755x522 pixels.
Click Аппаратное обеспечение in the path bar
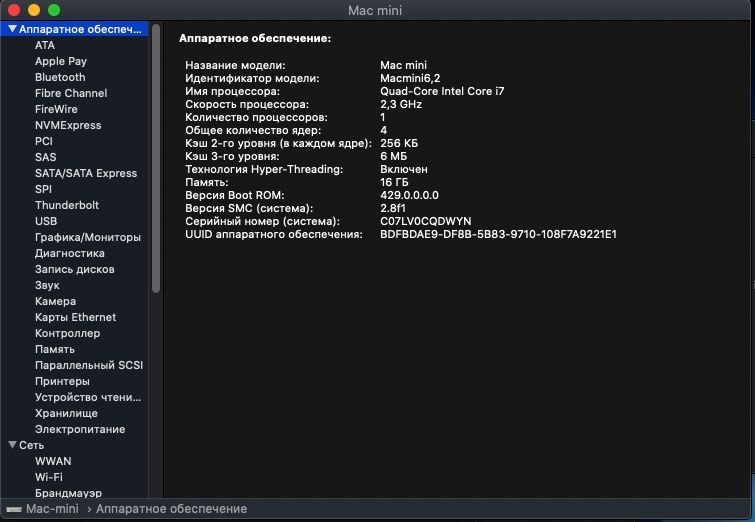[171, 509]
